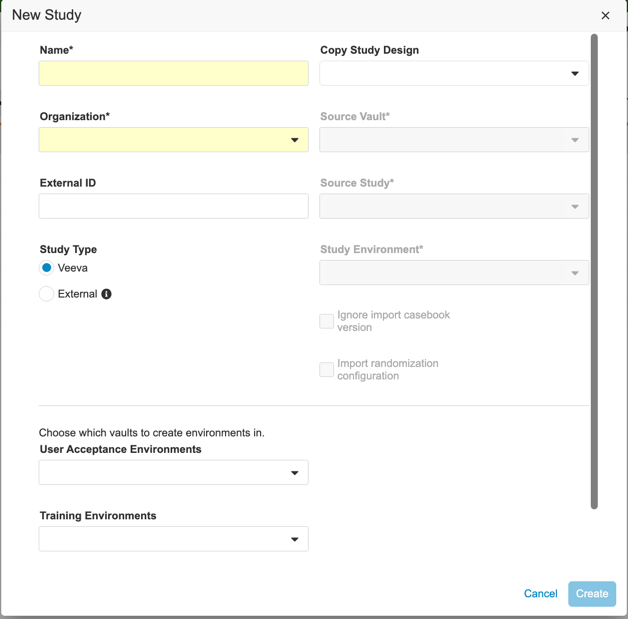628x619 pixels.
Task: Select the Veeva study type
Action: [47, 268]
